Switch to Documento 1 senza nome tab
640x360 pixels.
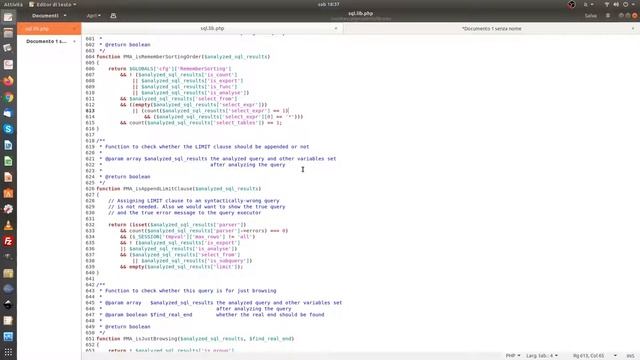pos(491,29)
